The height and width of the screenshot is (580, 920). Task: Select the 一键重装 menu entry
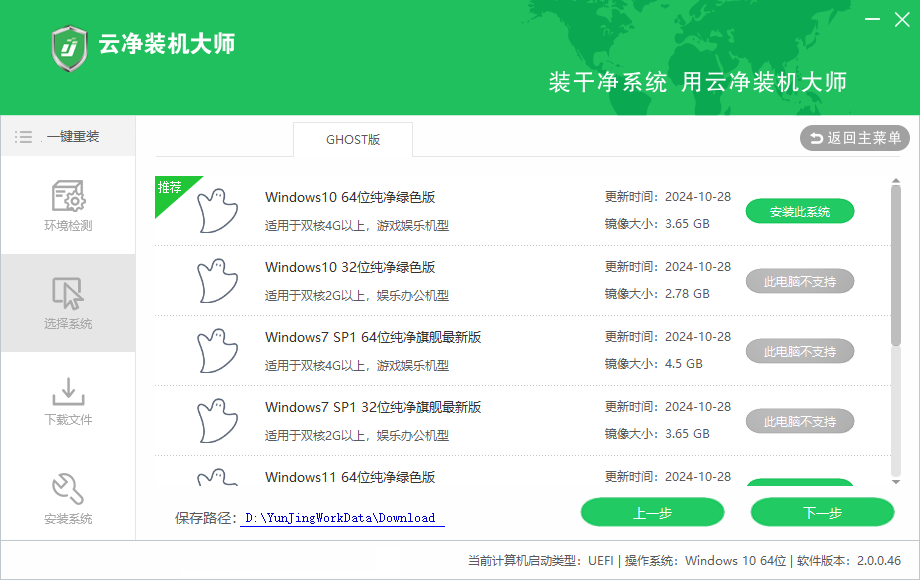pyautogui.click(x=73, y=137)
